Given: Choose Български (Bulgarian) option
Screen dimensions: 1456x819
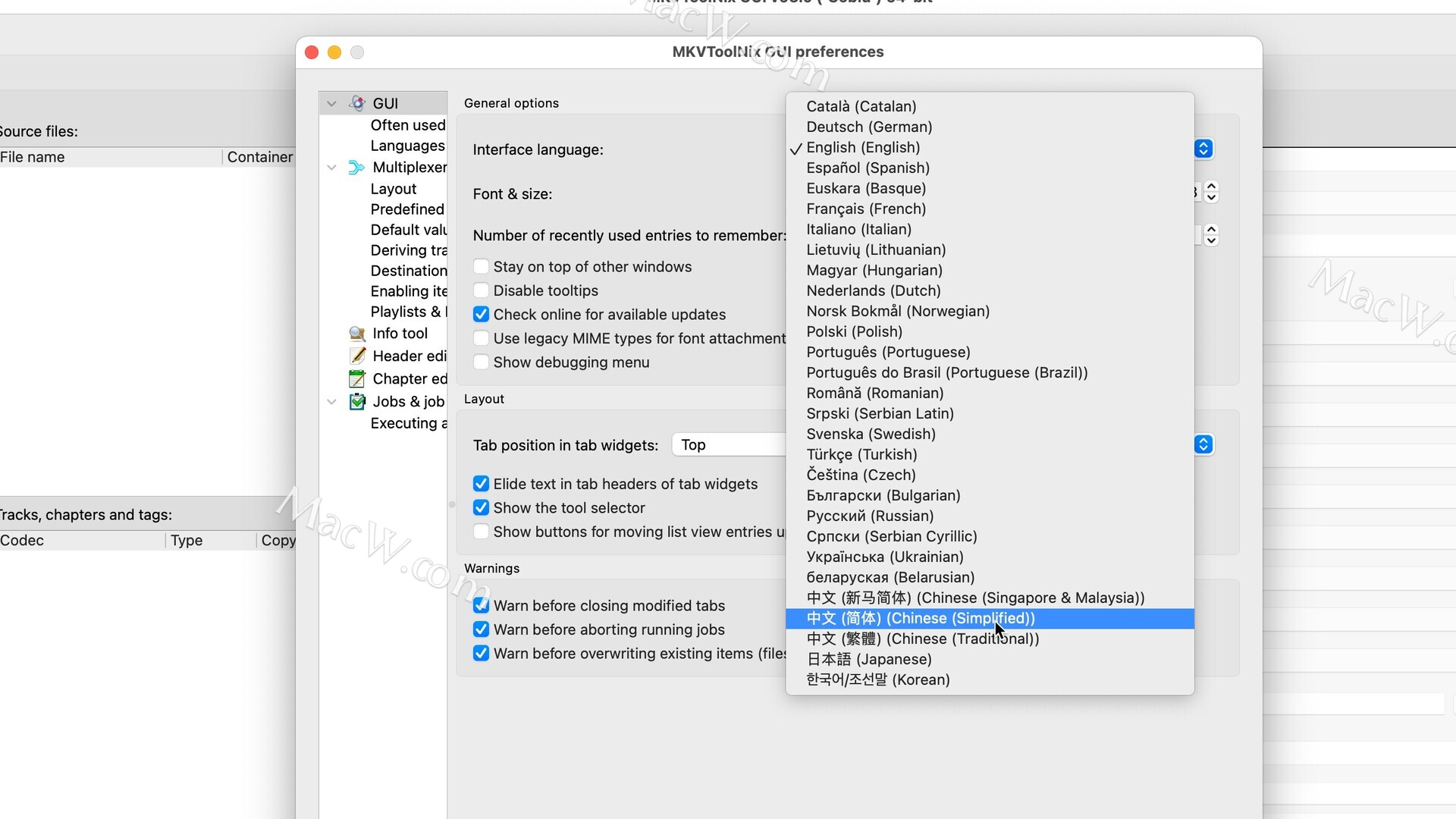Looking at the screenshot, I should tap(990, 495).
